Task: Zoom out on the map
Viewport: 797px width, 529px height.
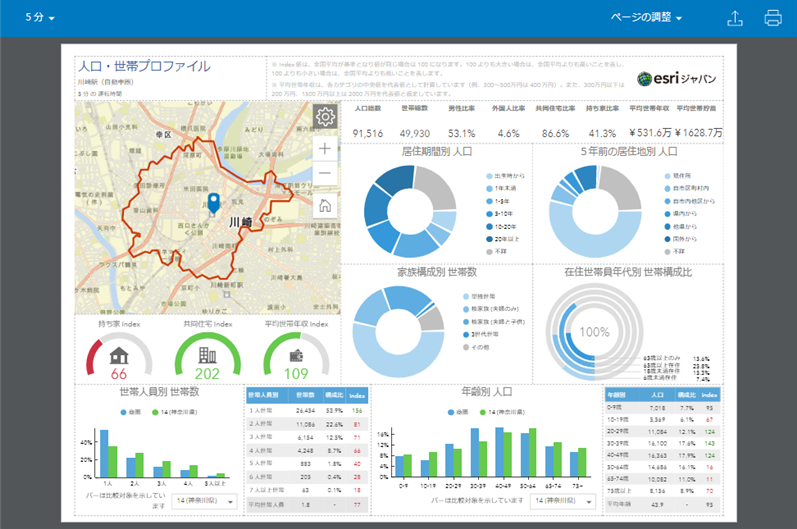Action: (x=325, y=175)
